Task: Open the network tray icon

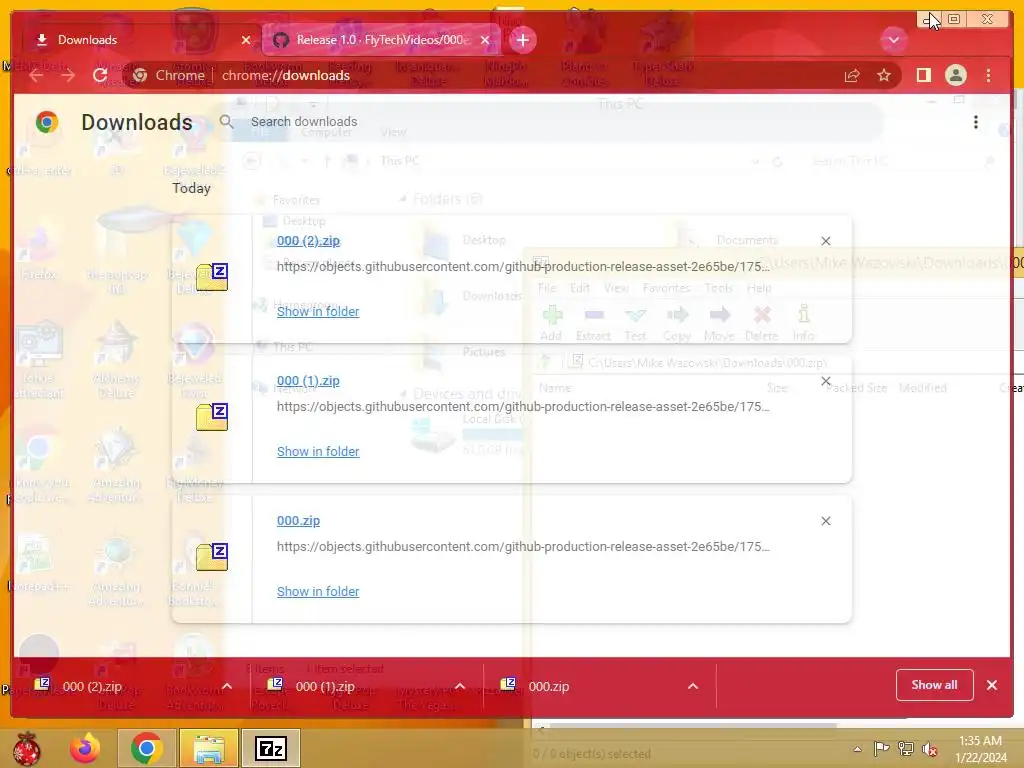Action: [x=905, y=749]
